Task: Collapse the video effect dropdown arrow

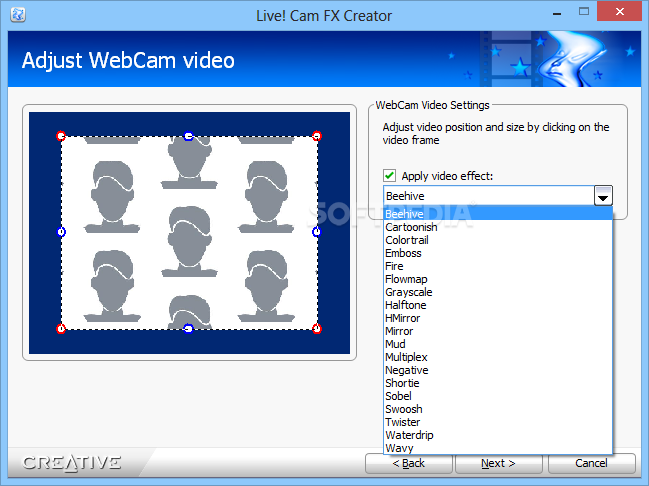Action: click(603, 196)
